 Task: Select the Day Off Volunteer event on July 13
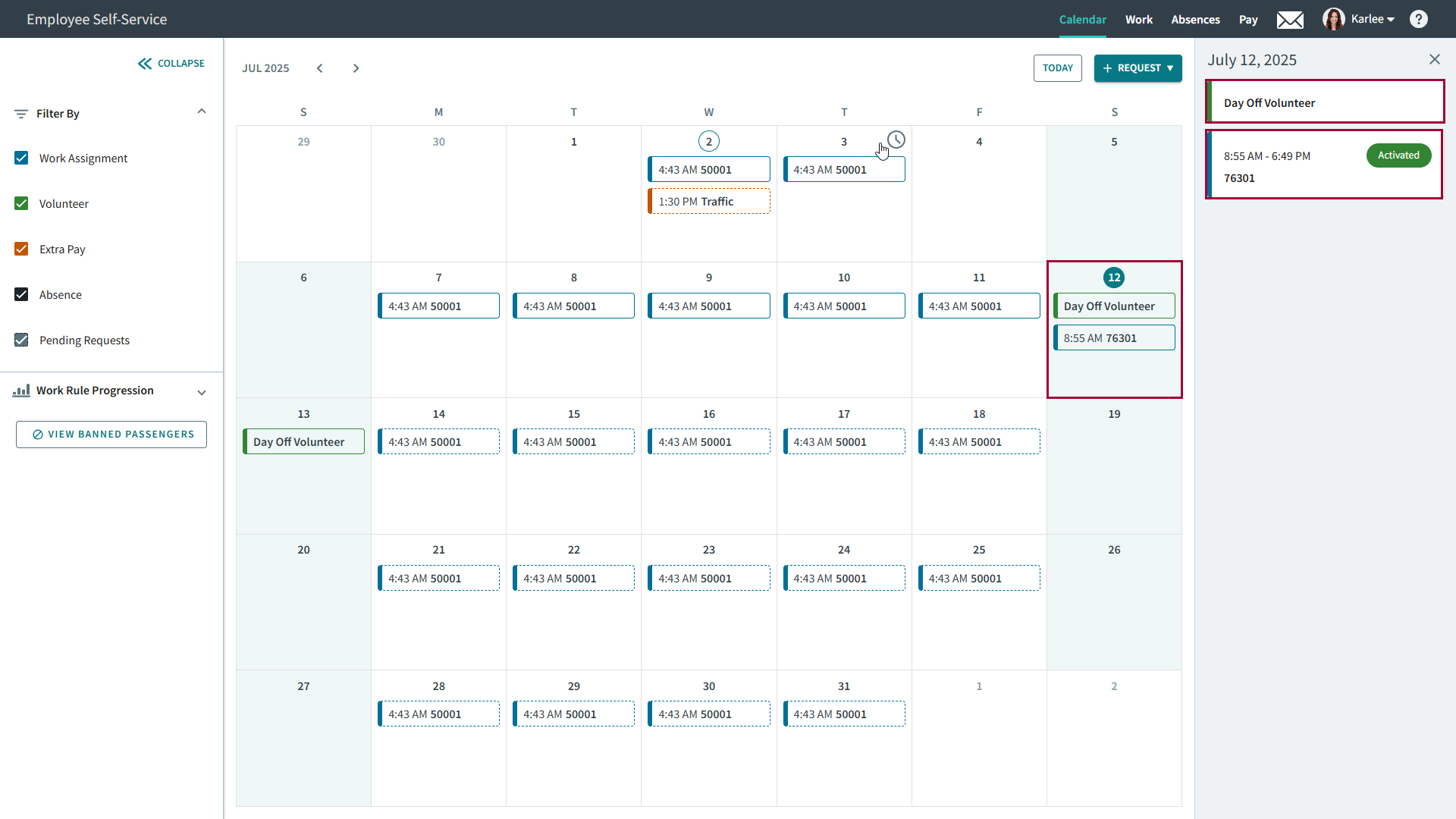pyautogui.click(x=303, y=441)
